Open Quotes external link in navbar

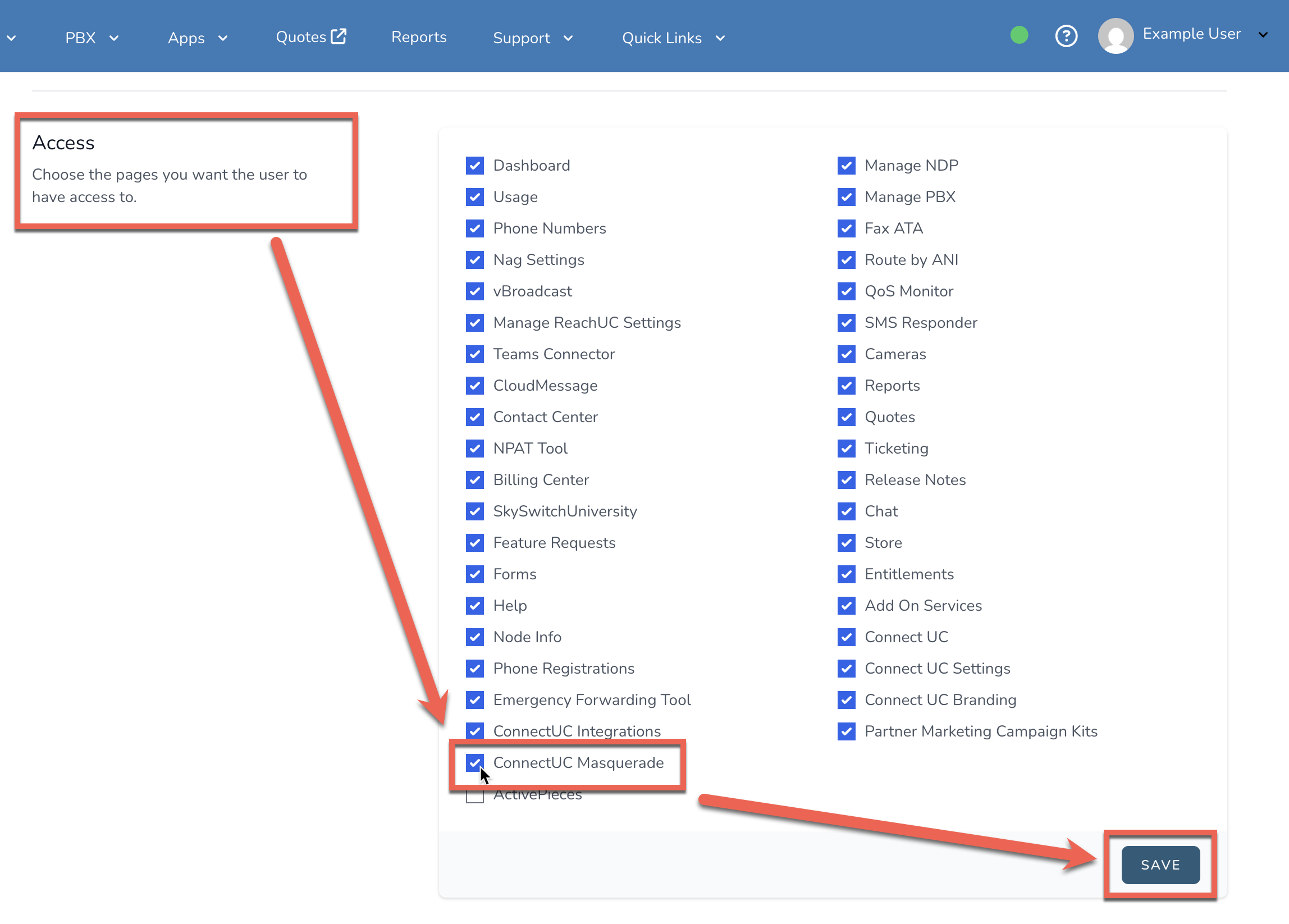(311, 37)
